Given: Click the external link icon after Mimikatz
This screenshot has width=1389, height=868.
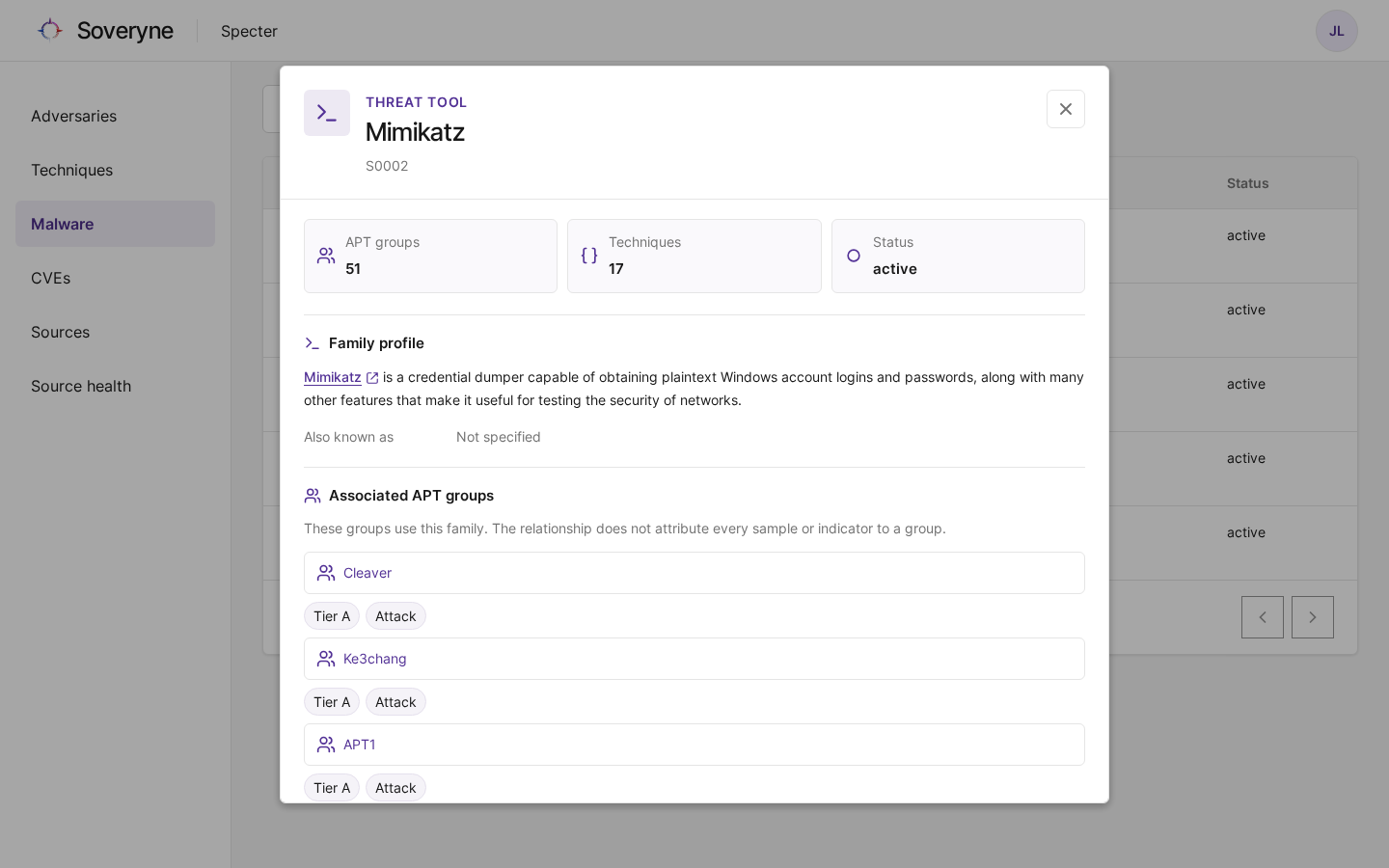Looking at the screenshot, I should click(x=372, y=378).
